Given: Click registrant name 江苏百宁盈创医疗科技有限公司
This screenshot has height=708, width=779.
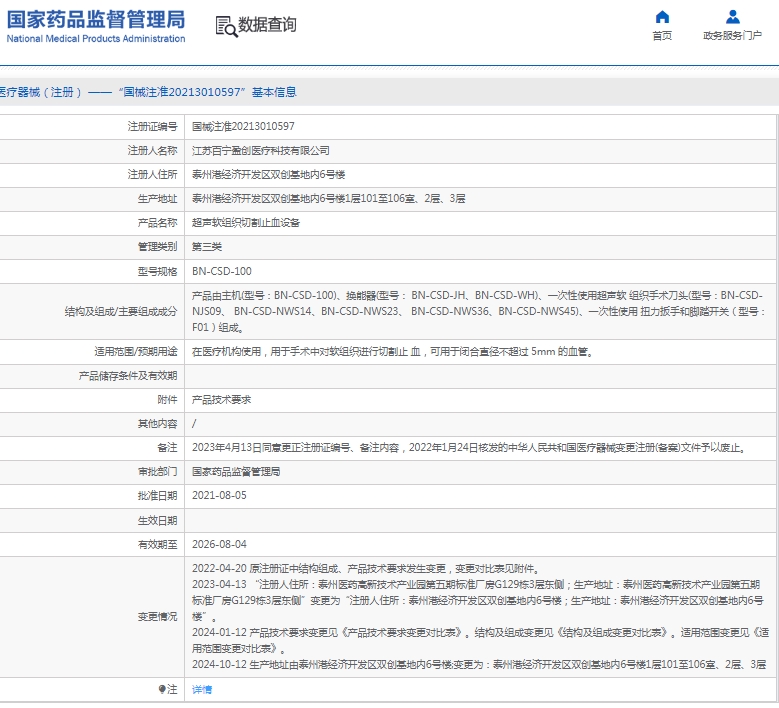Looking at the screenshot, I should pyautogui.click(x=261, y=151).
